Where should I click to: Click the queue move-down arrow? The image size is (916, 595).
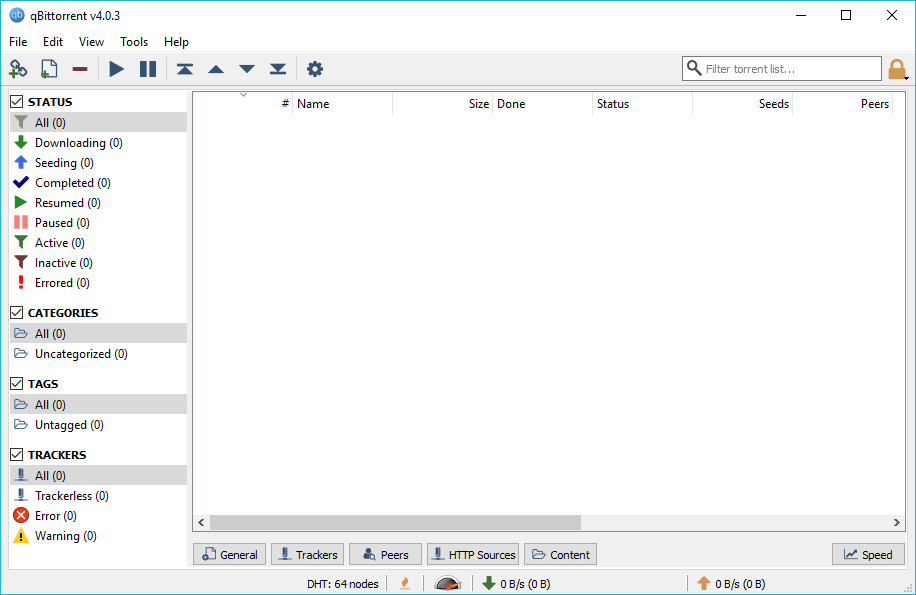[246, 69]
